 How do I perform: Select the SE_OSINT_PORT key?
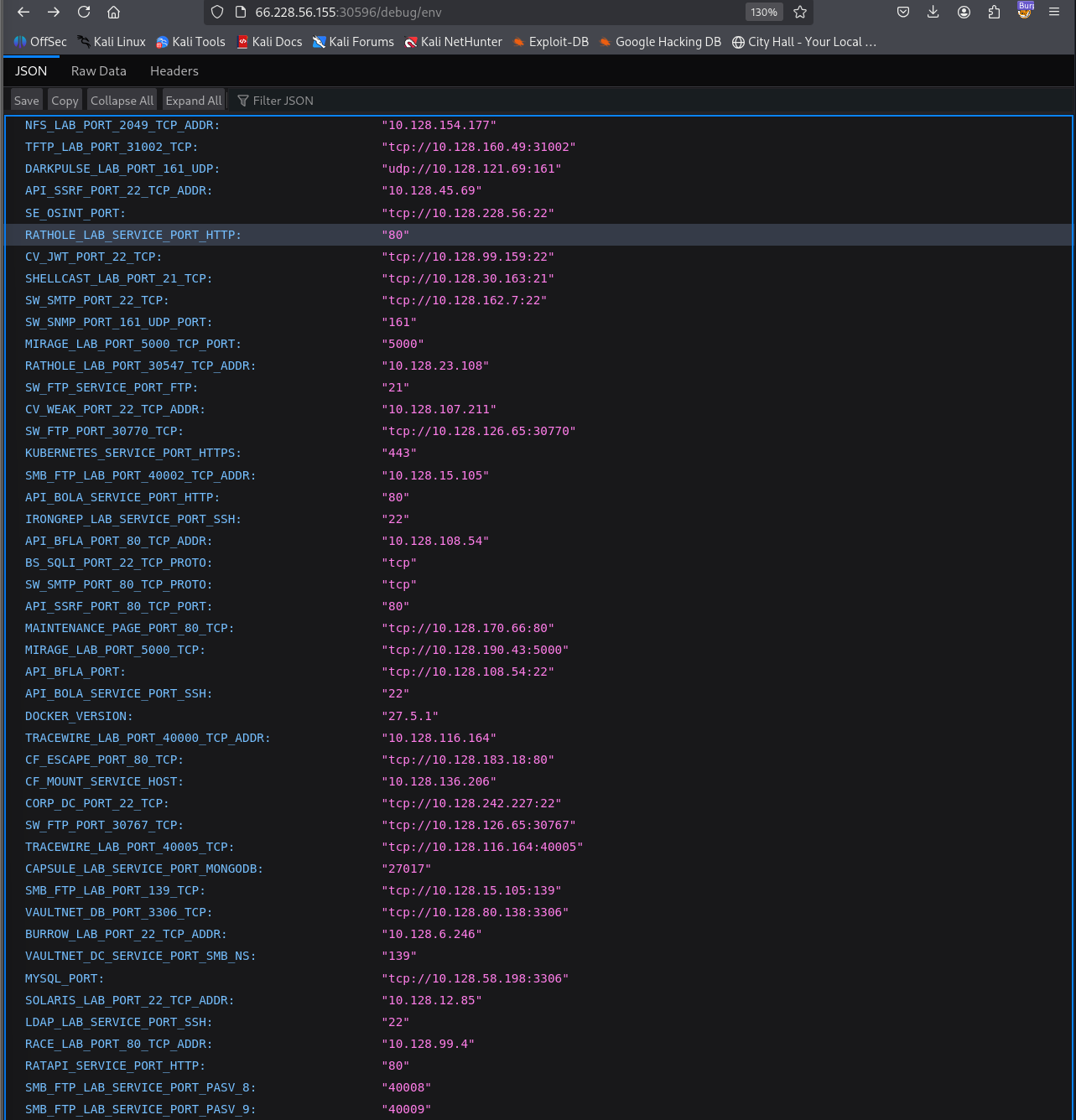[75, 213]
